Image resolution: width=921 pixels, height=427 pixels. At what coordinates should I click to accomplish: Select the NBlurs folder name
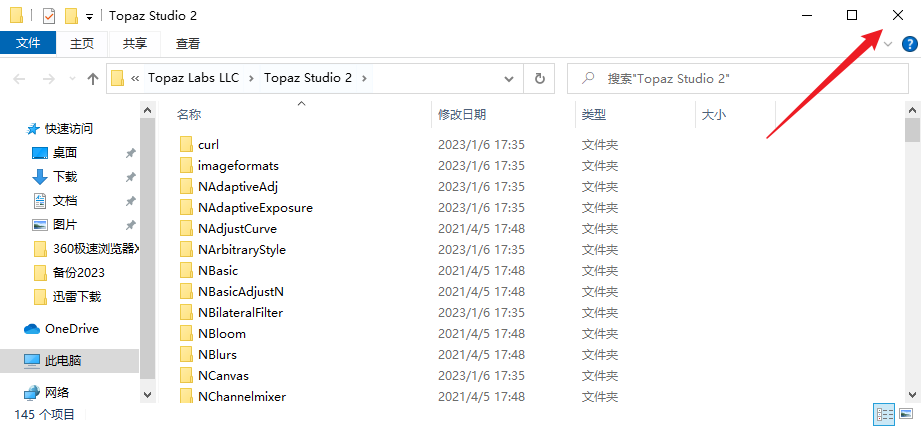(x=217, y=355)
